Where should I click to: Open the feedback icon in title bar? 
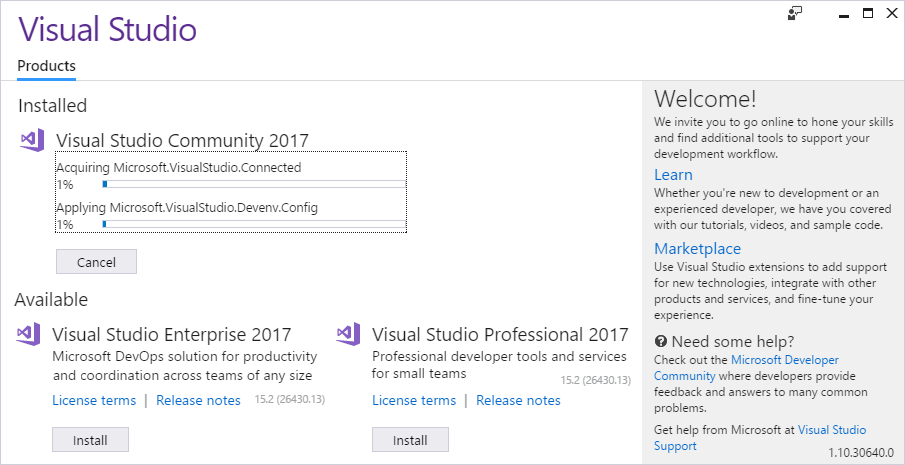click(x=795, y=14)
